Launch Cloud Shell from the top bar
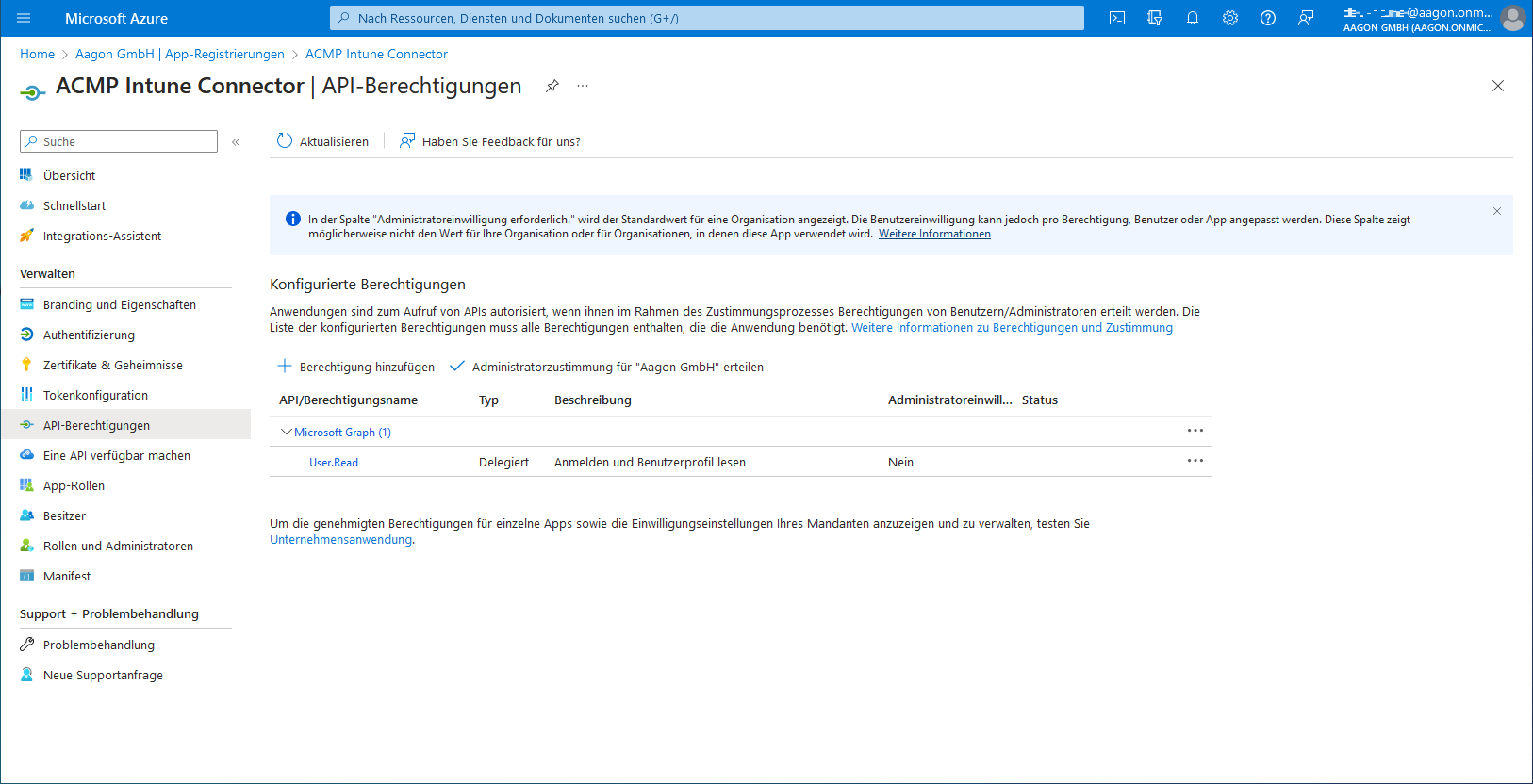The width and height of the screenshot is (1533, 784). (1117, 18)
